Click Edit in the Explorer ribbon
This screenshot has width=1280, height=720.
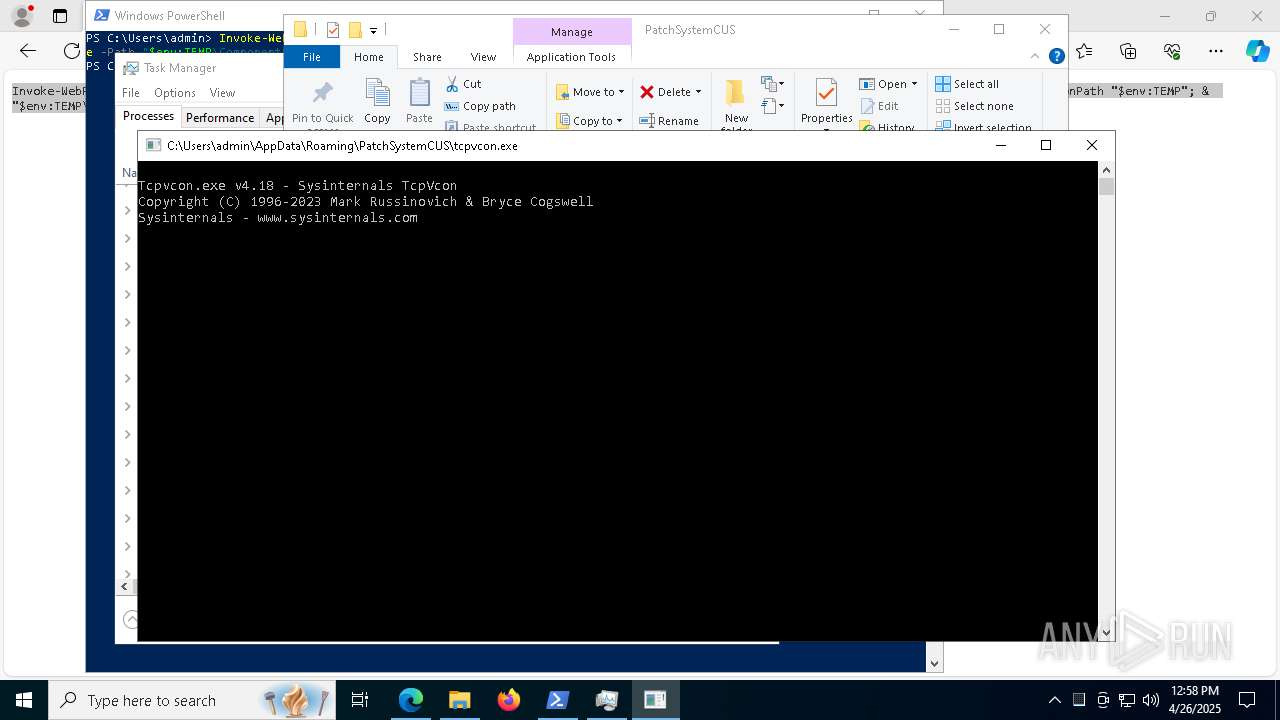(879, 106)
